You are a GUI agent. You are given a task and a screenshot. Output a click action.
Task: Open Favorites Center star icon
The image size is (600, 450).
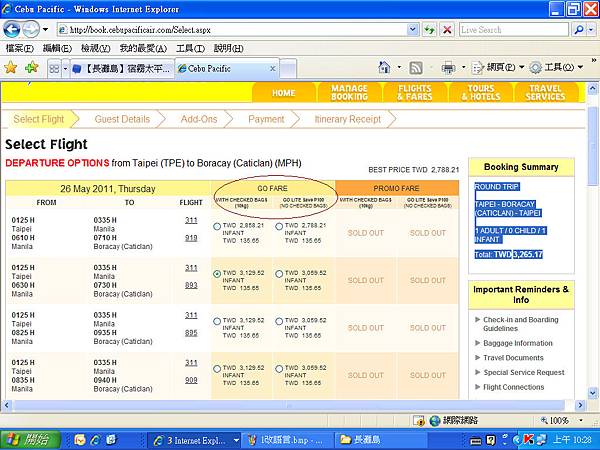pyautogui.click(x=10, y=68)
